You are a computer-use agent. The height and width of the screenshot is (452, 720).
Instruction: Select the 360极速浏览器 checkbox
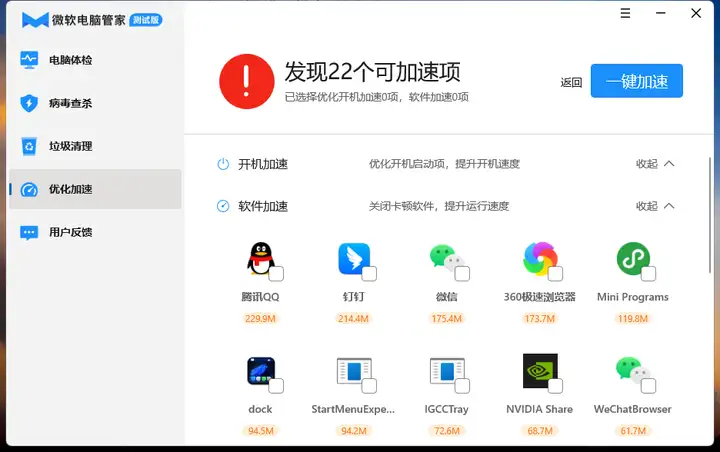[x=556, y=274]
